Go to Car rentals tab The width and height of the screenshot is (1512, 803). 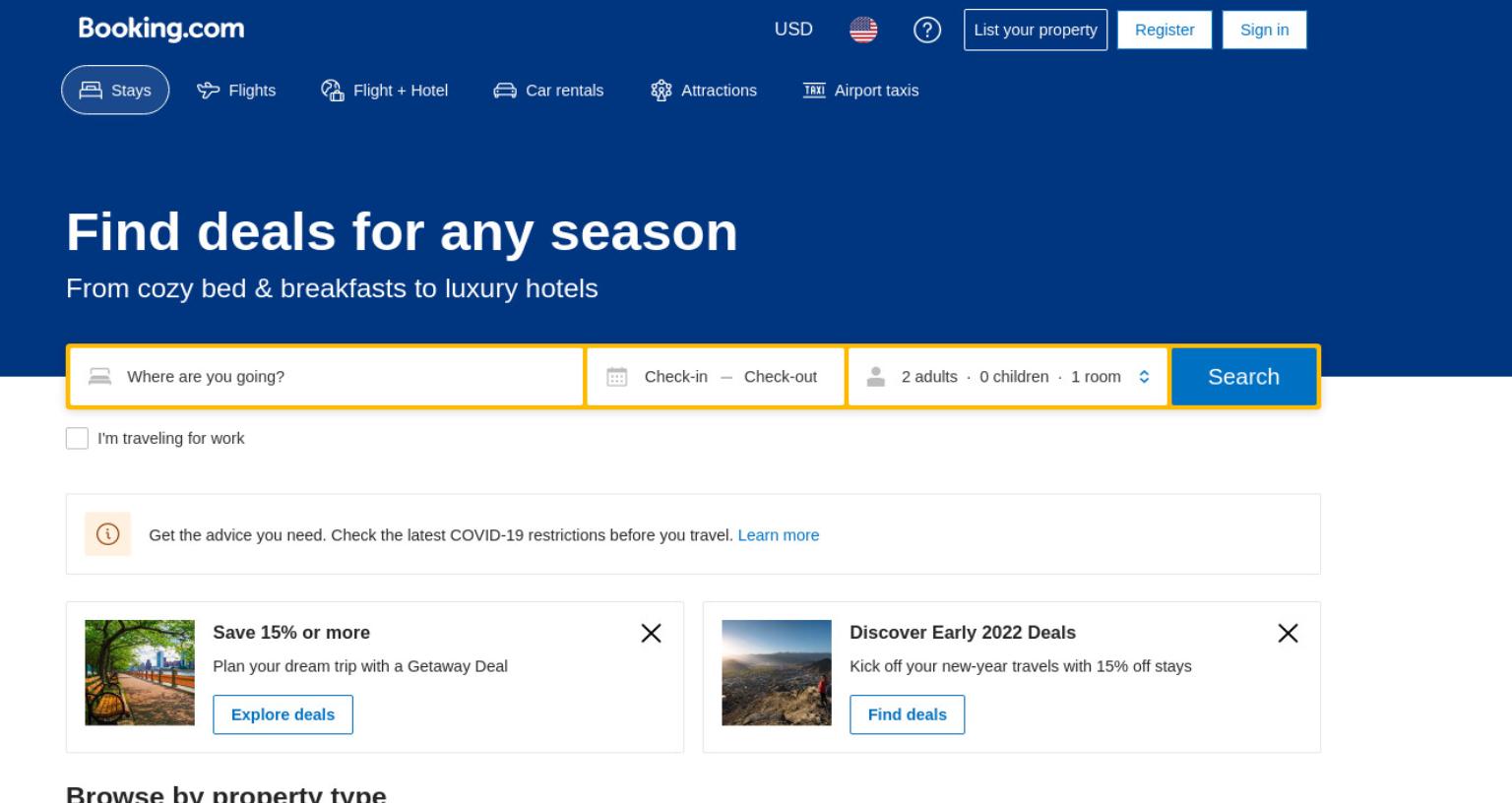pyautogui.click(x=548, y=90)
